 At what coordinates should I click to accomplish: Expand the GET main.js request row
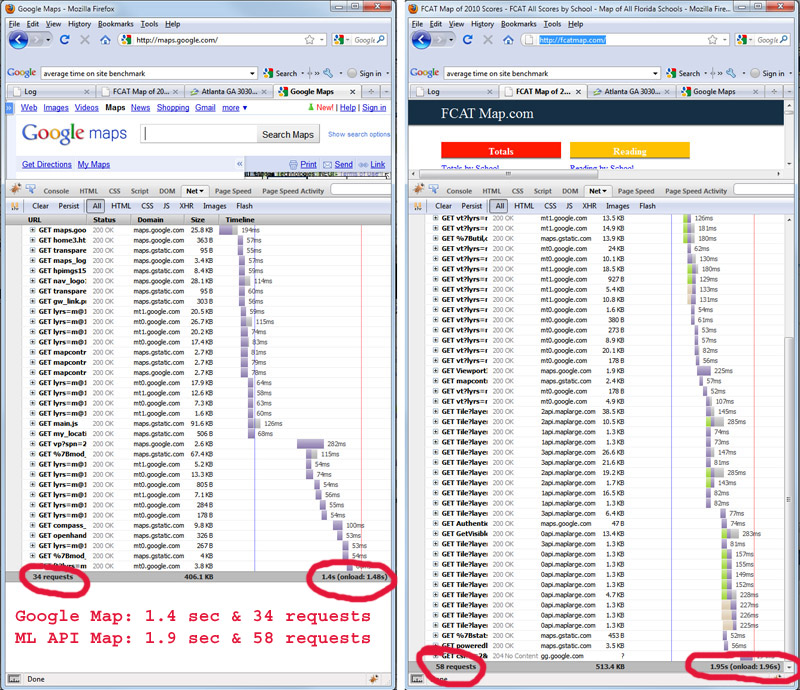(33, 424)
